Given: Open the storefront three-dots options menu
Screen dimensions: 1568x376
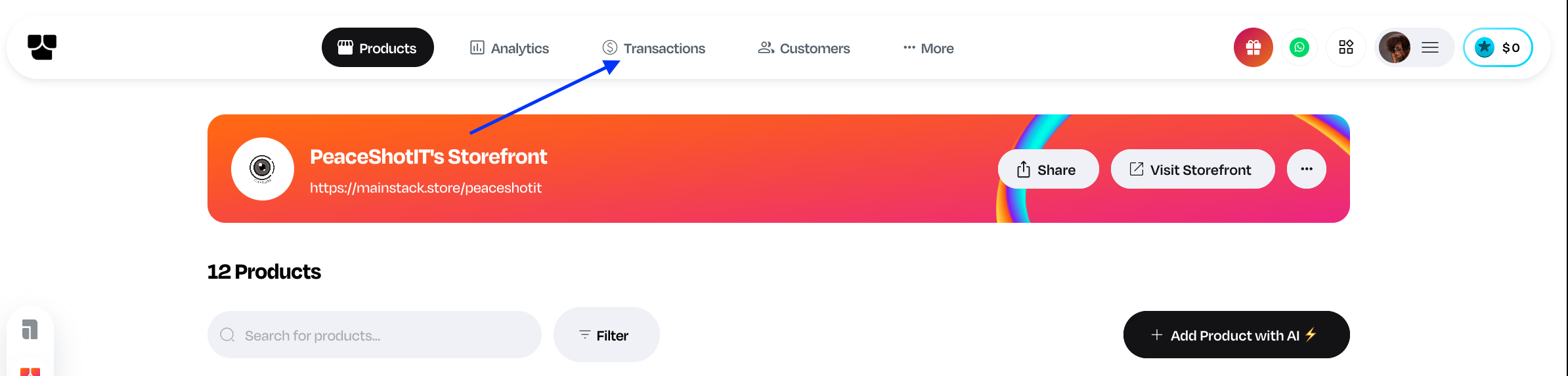Looking at the screenshot, I should (1306, 169).
